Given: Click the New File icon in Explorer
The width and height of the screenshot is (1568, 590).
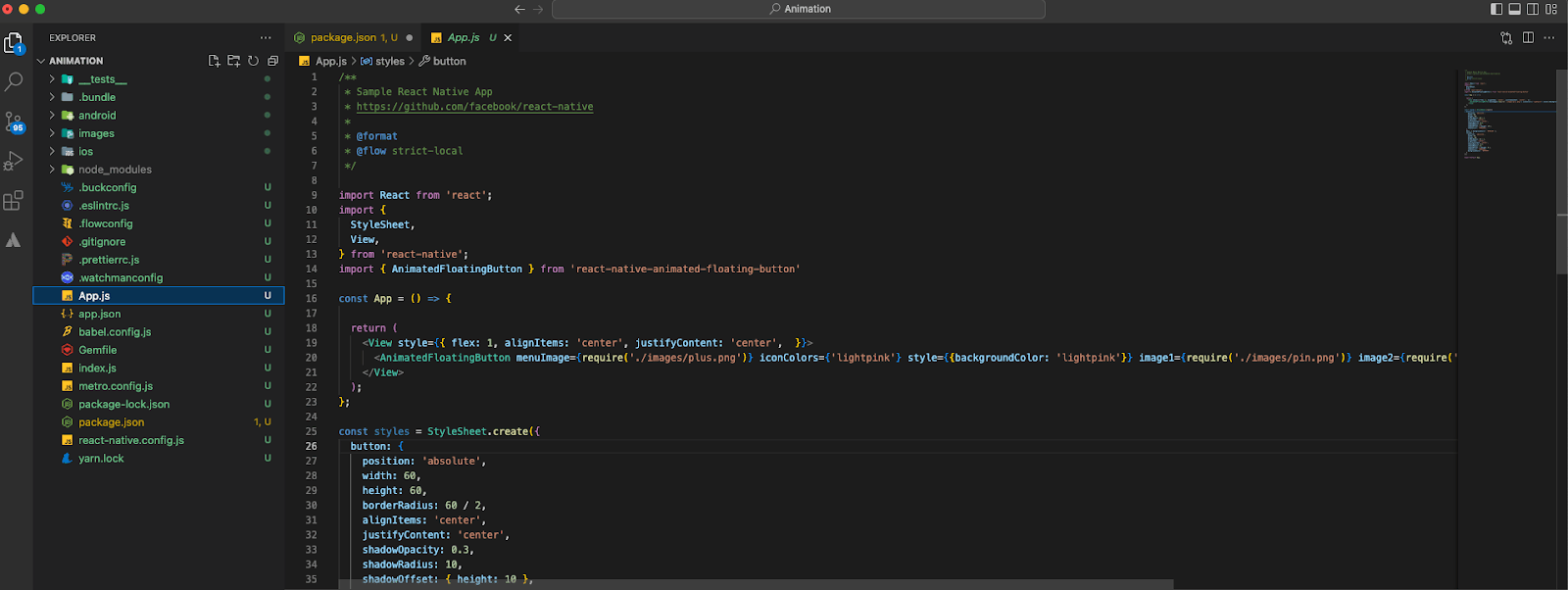Looking at the screenshot, I should pyautogui.click(x=215, y=61).
